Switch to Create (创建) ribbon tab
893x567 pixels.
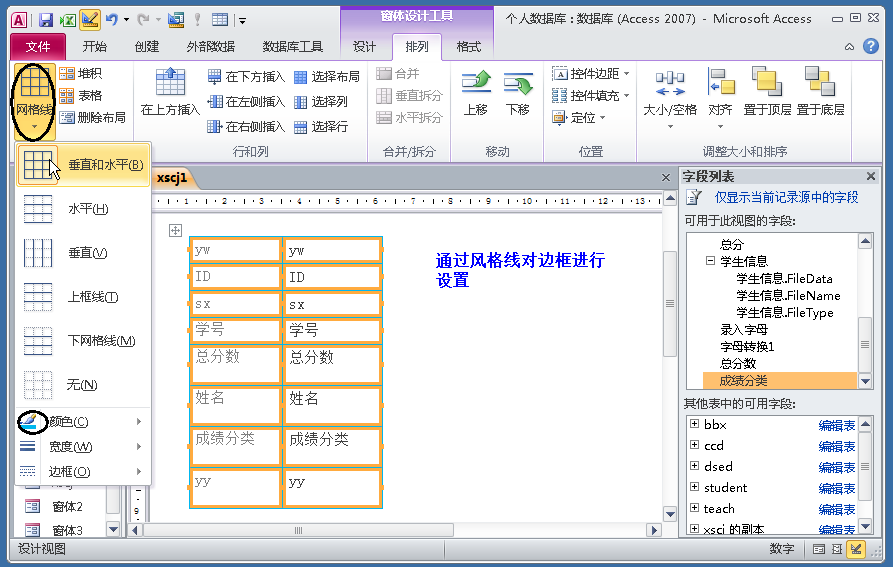(147, 47)
